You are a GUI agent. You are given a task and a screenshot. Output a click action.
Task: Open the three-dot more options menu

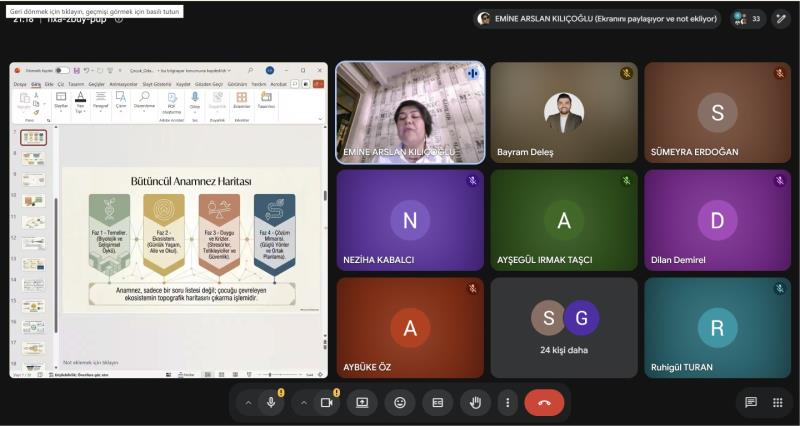click(x=507, y=403)
